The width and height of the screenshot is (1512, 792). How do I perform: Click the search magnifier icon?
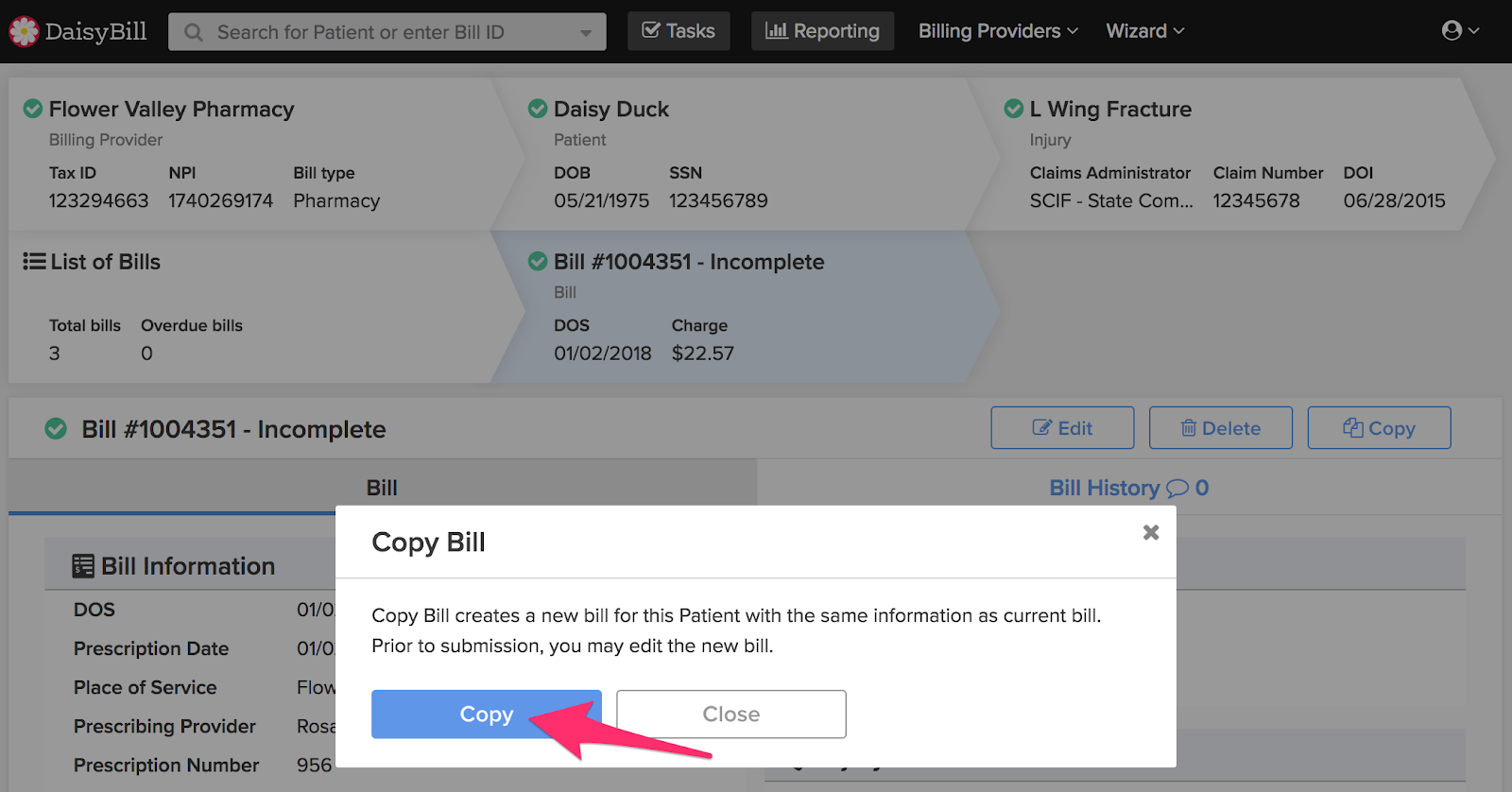(194, 32)
